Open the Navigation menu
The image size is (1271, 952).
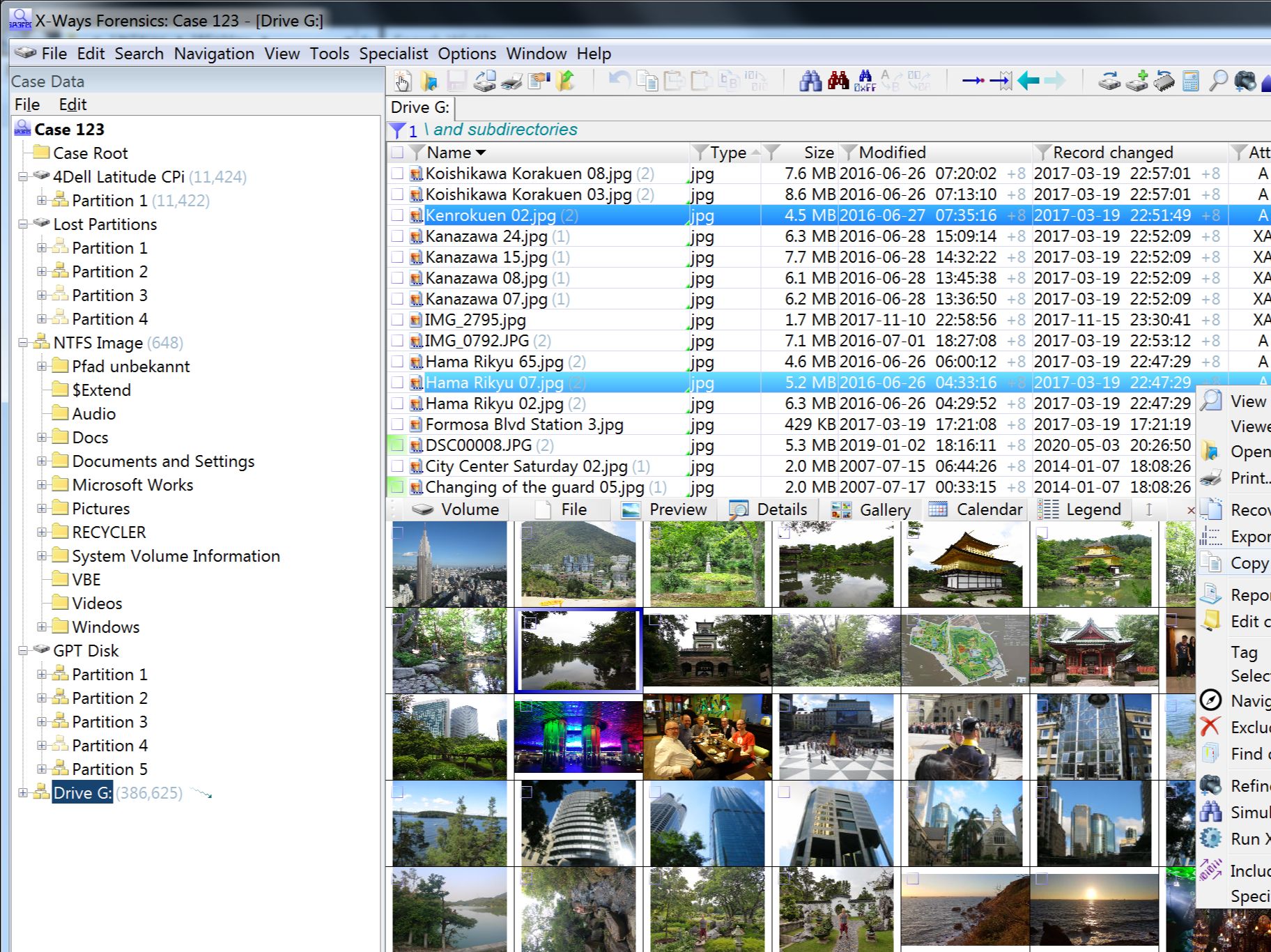(214, 54)
